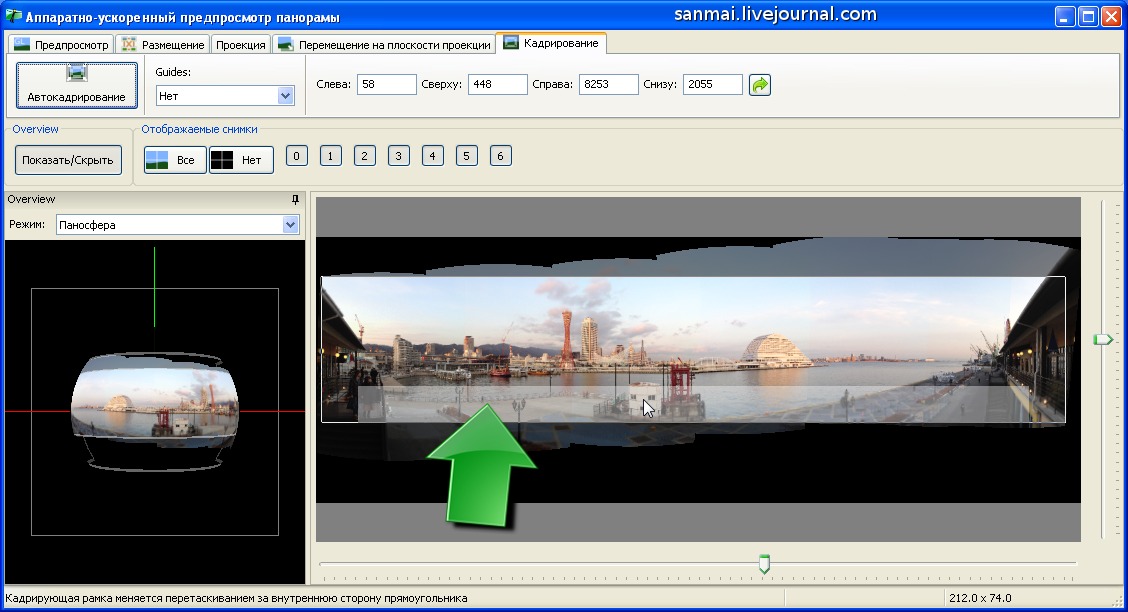Click the Hugin application icon in title bar

pyautogui.click(x=14, y=18)
